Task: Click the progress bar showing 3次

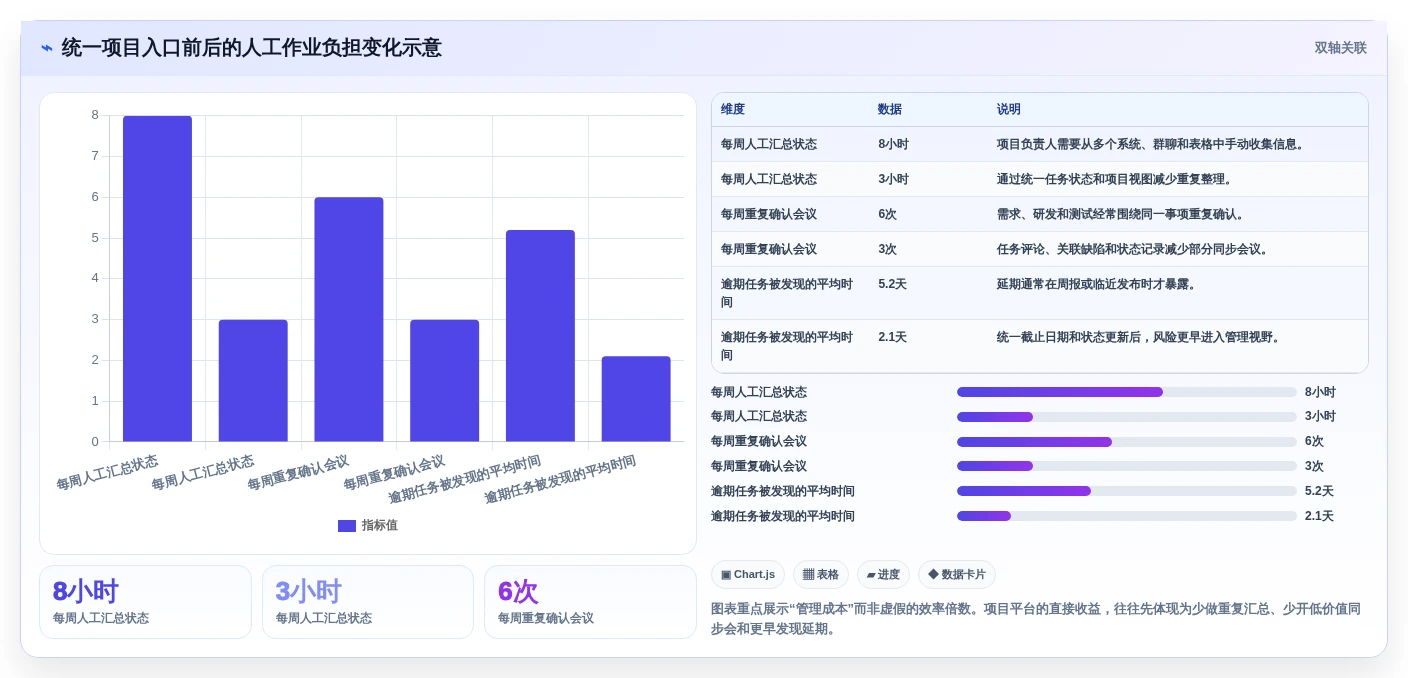Action: pos(1127,466)
